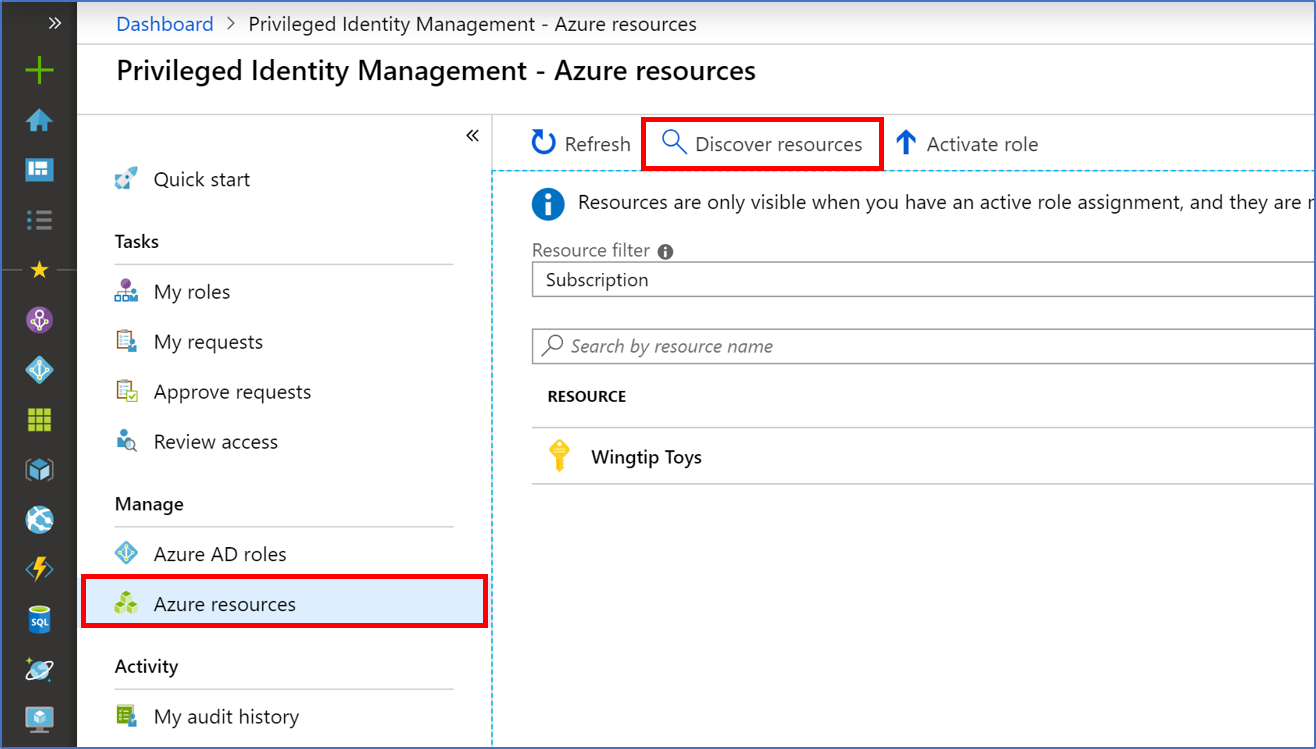The height and width of the screenshot is (749, 1316).
Task: Open the Home icon in the sidebar
Action: click(39, 120)
